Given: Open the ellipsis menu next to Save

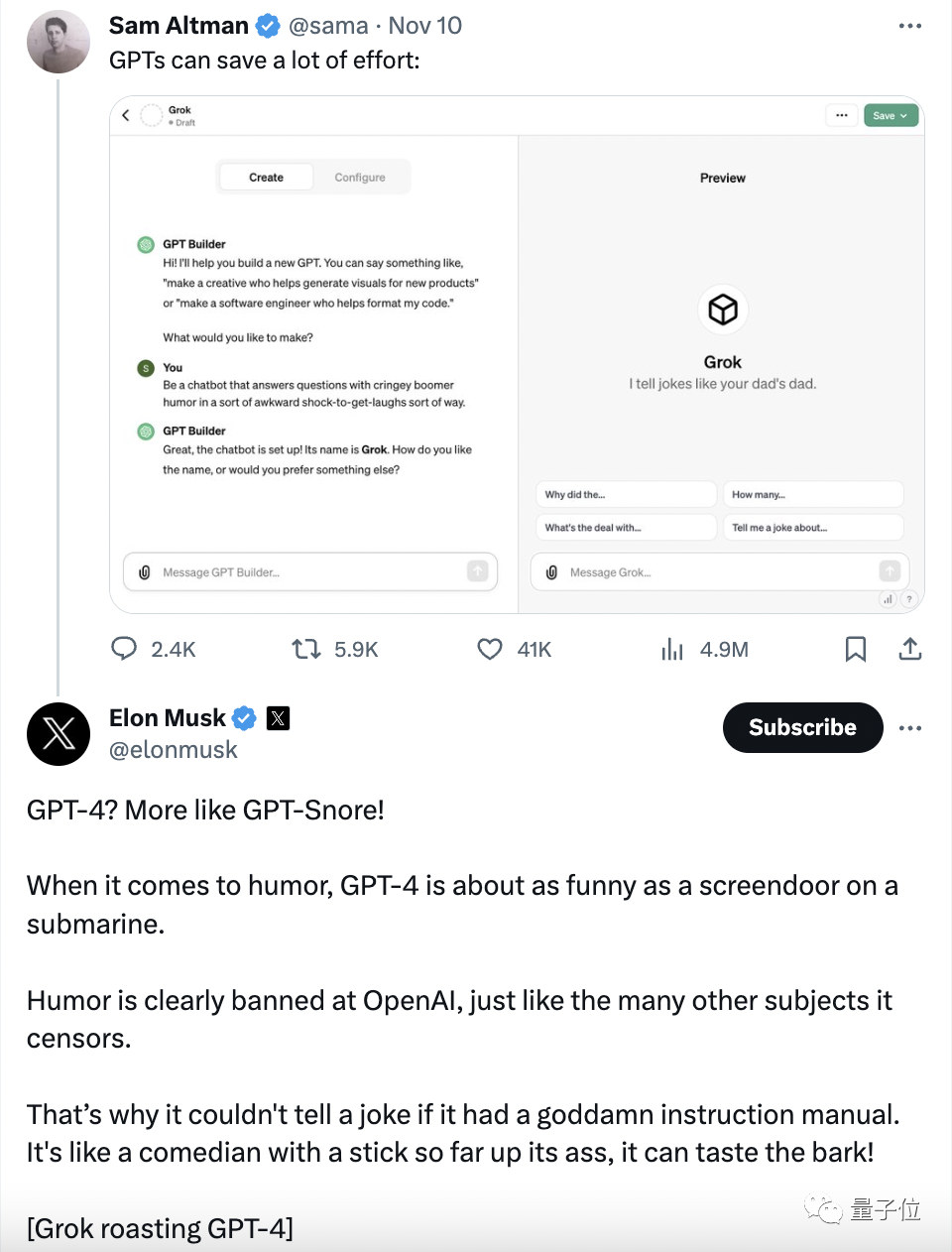Looking at the screenshot, I should coord(841,115).
